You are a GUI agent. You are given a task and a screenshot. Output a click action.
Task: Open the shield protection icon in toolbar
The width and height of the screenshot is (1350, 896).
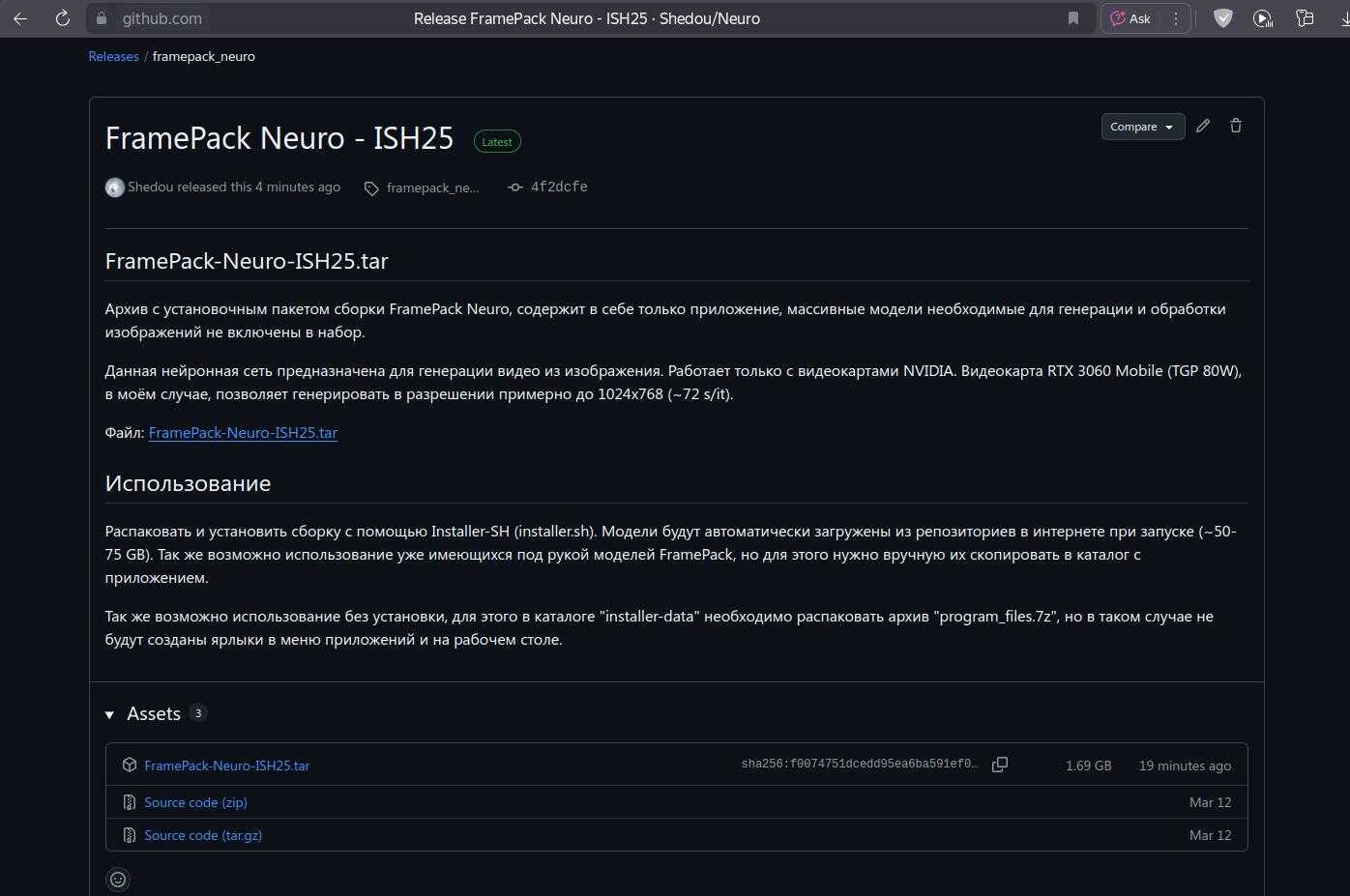1223,18
